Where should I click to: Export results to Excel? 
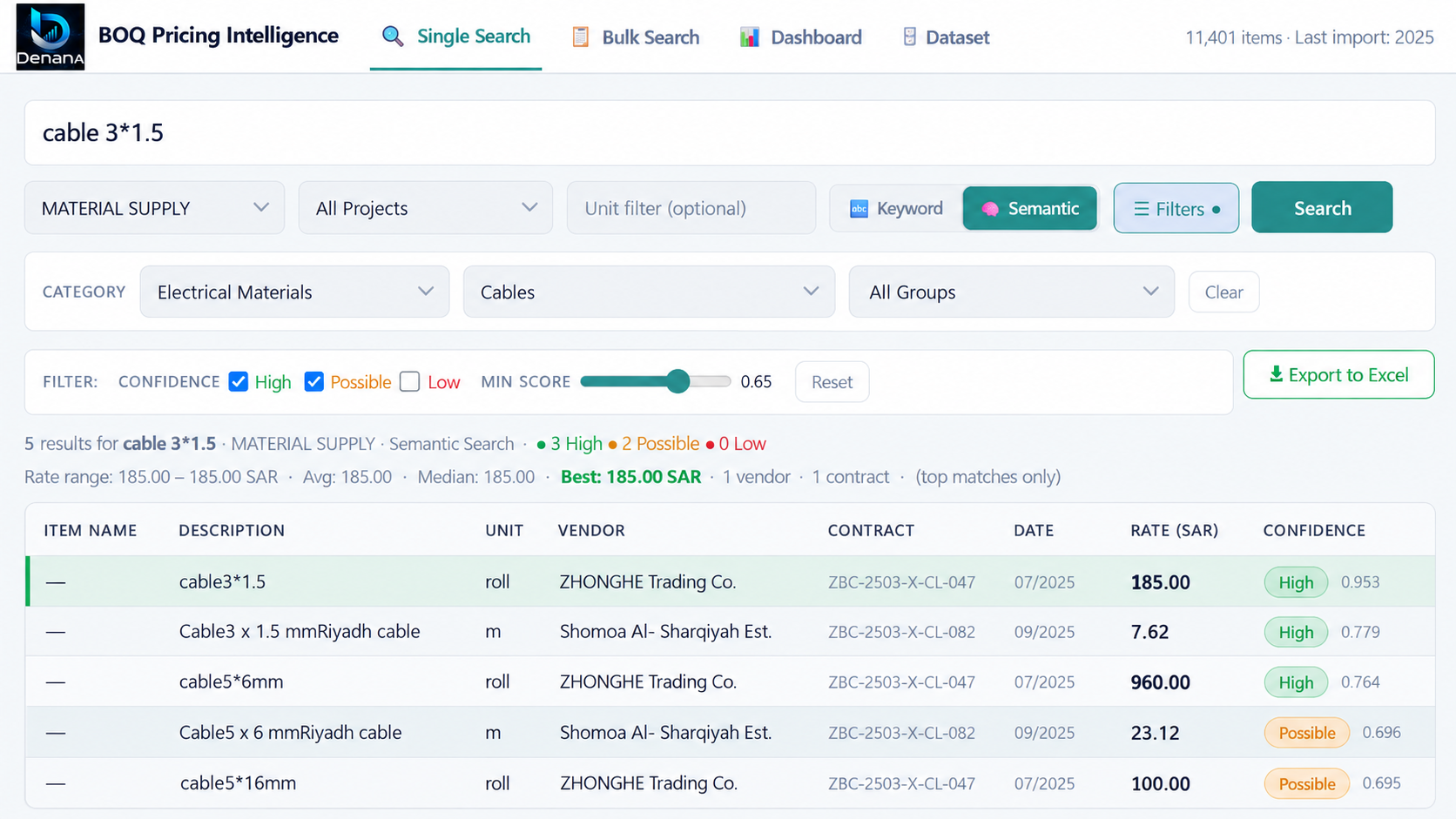click(1338, 374)
